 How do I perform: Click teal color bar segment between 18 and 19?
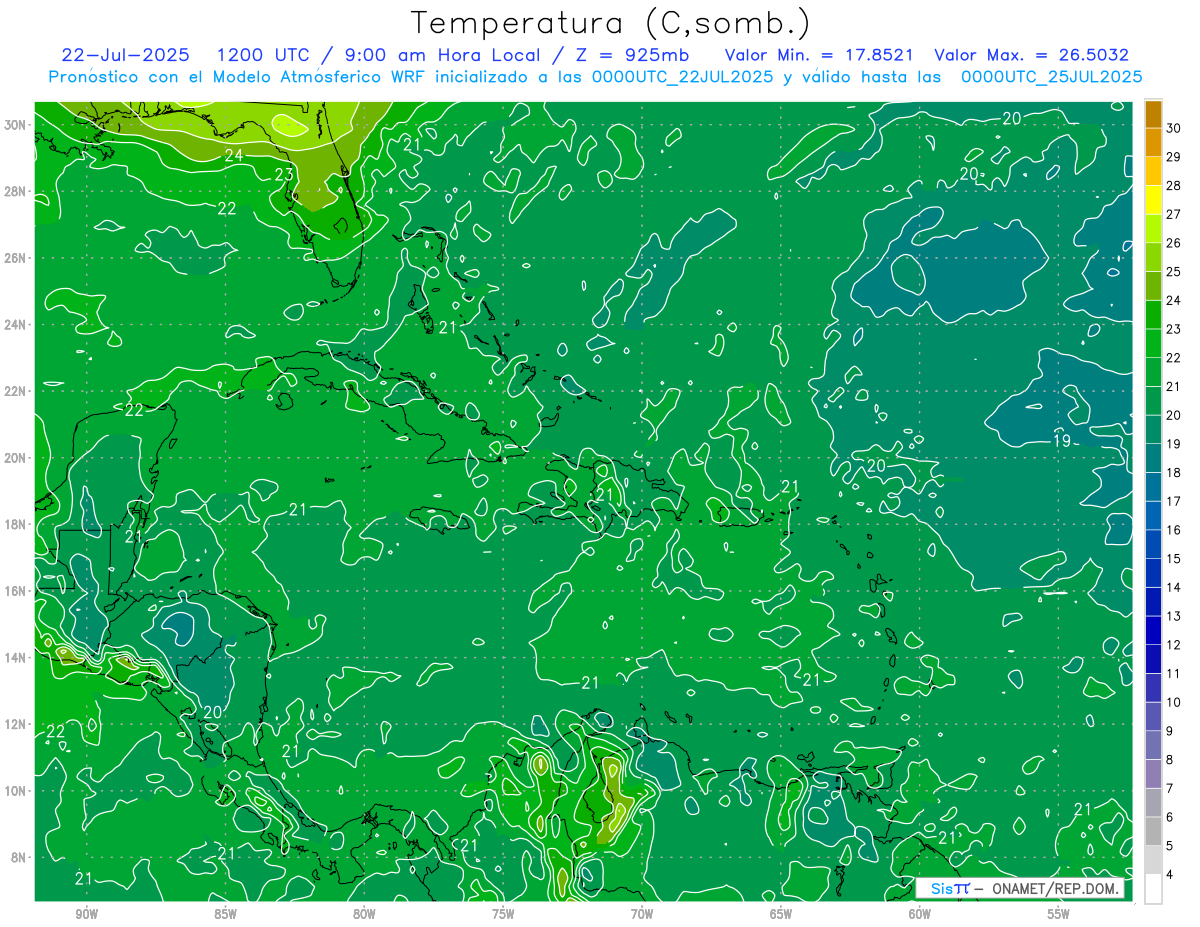tap(1153, 458)
